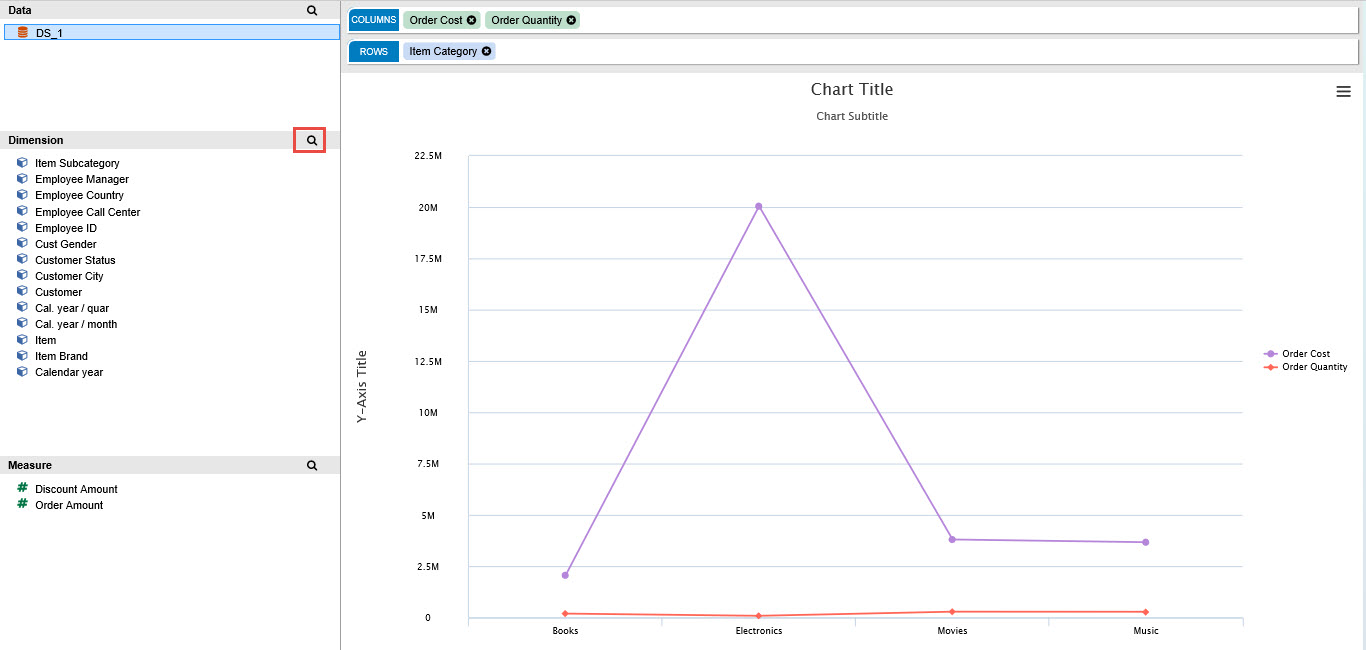Screen dimensions: 1366x650
Task: Toggle Order Quantity series in legend
Action: coord(1313,367)
